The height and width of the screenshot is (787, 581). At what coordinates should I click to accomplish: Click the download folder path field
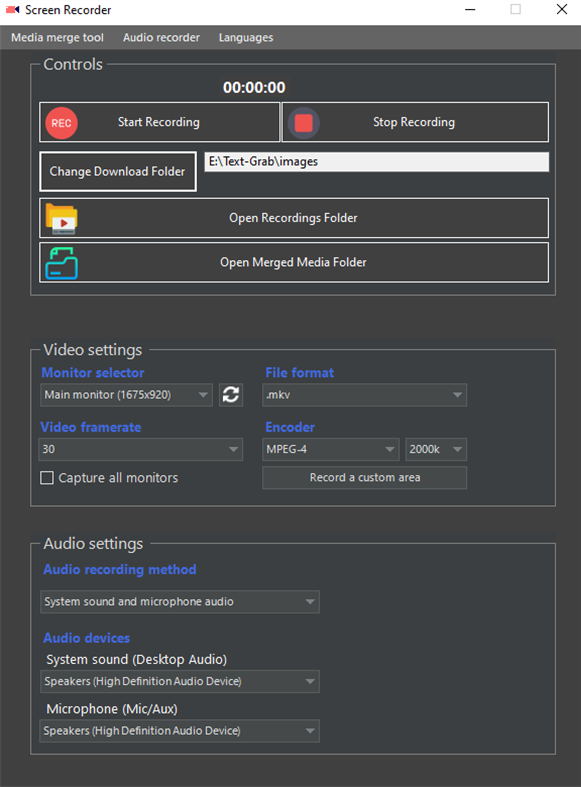[x=377, y=162]
